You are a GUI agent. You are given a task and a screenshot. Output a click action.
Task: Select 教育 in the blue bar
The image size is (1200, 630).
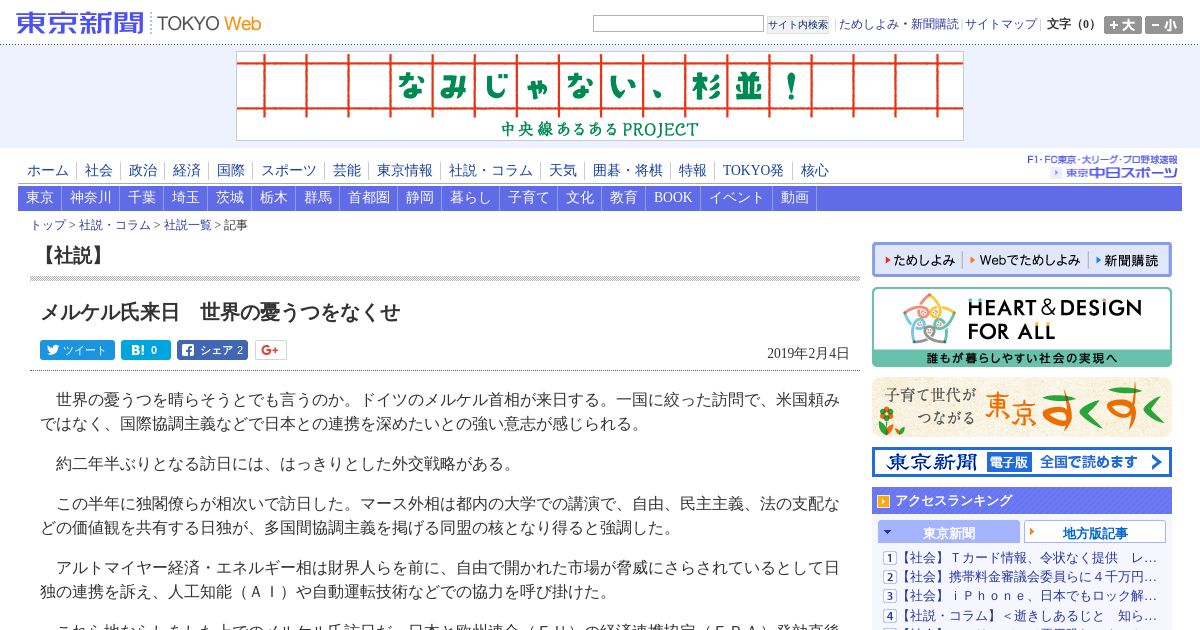(x=624, y=198)
